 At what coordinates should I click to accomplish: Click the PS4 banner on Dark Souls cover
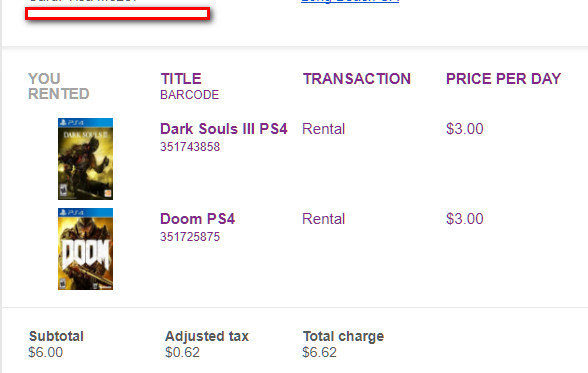(x=86, y=123)
